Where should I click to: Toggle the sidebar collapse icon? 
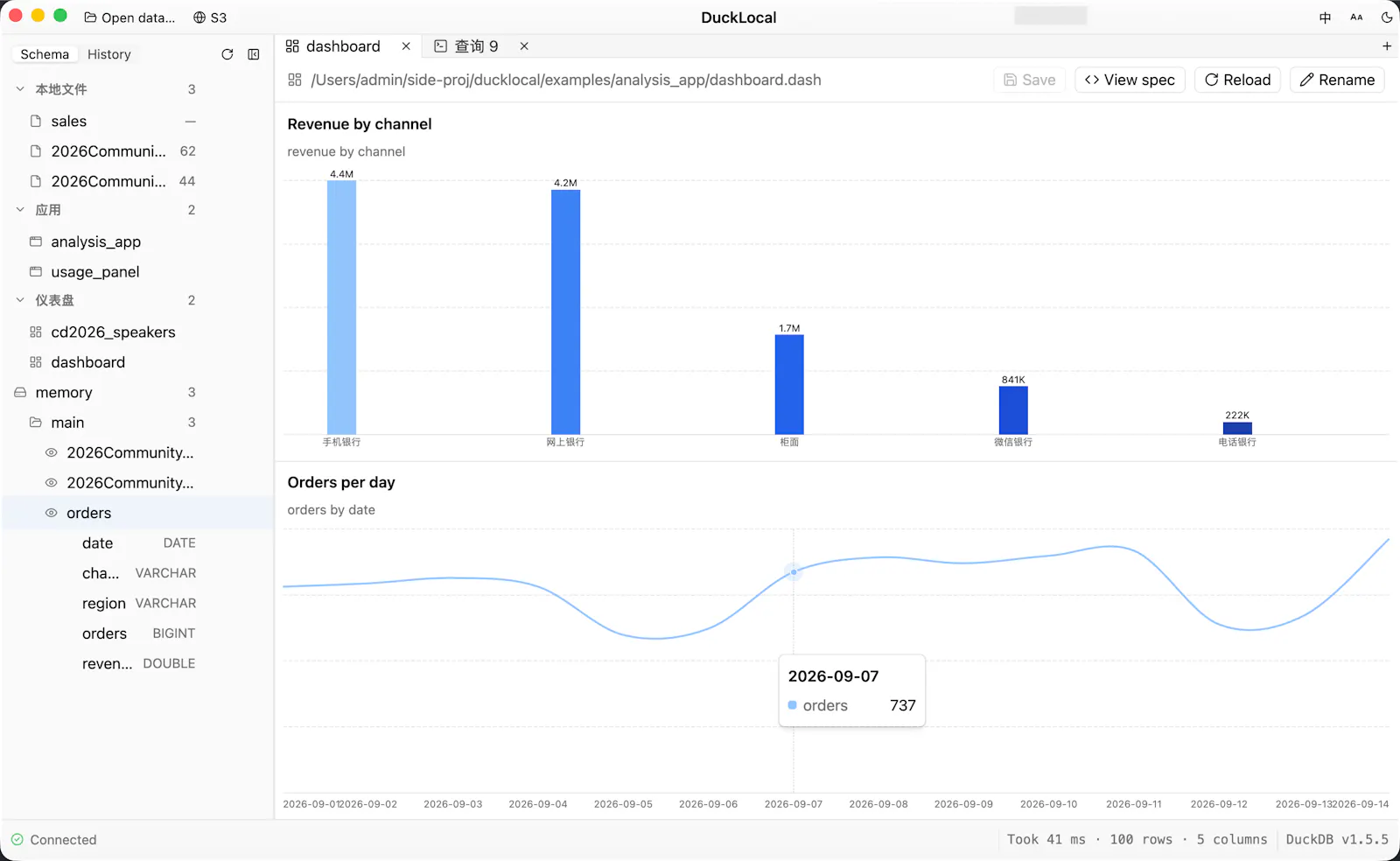tap(254, 54)
